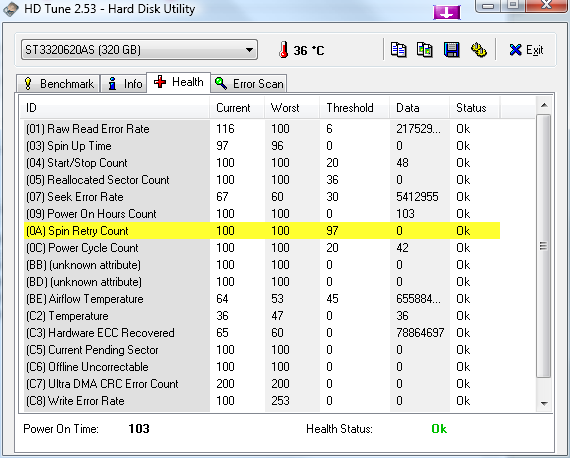
Task: Select the (BB) unknown attribute row
Action: [x=262, y=265]
